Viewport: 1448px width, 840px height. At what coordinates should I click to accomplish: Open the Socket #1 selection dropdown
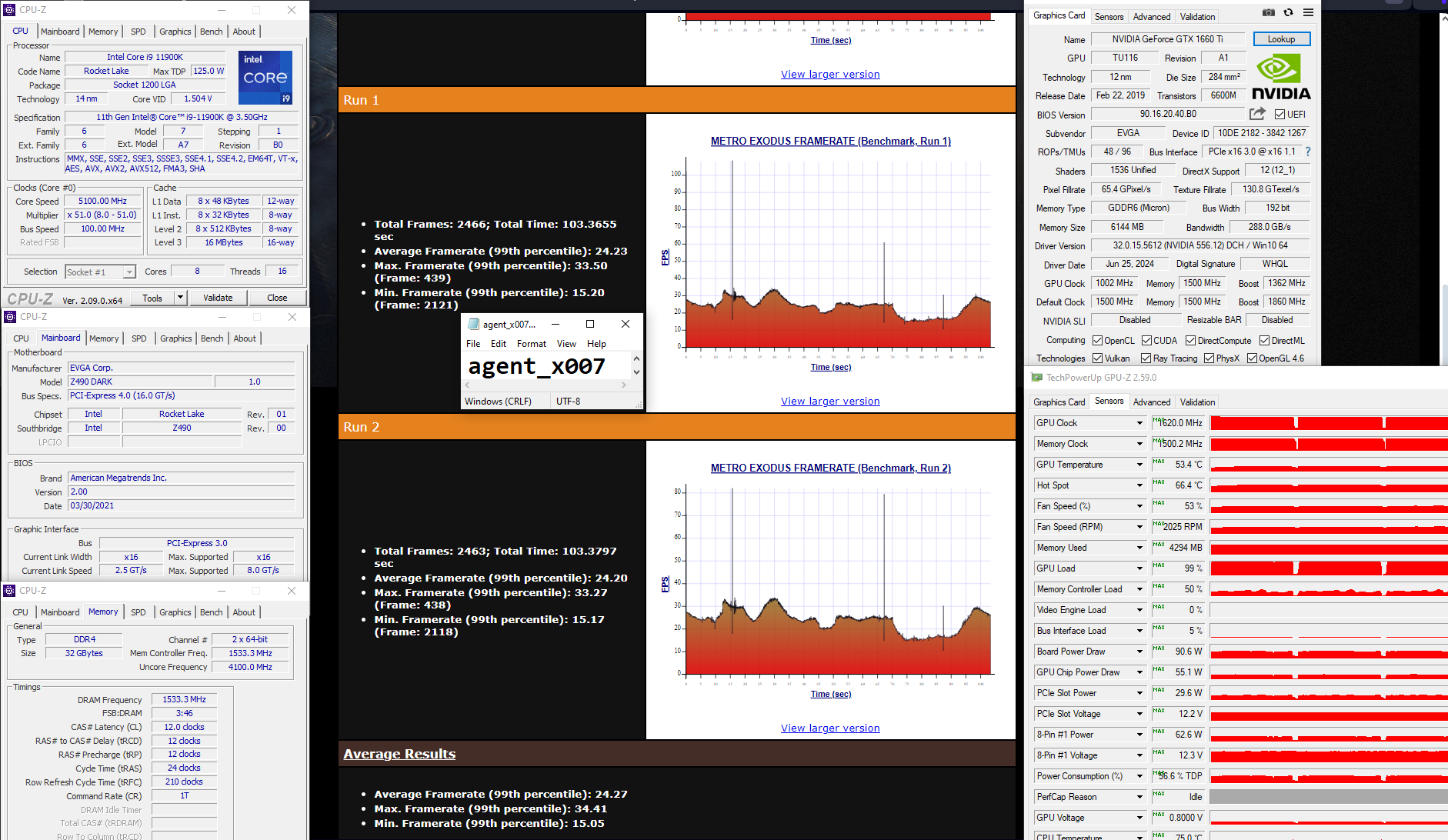(129, 272)
